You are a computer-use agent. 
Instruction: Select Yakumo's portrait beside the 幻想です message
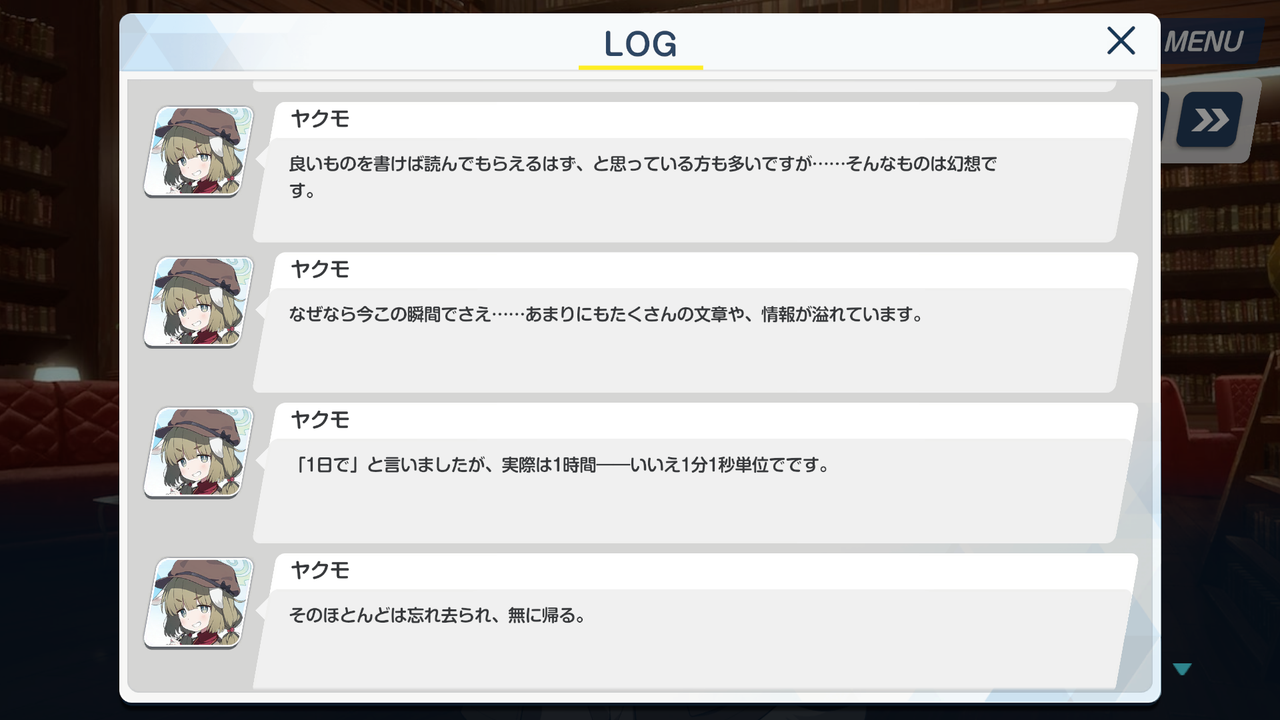pyautogui.click(x=198, y=151)
